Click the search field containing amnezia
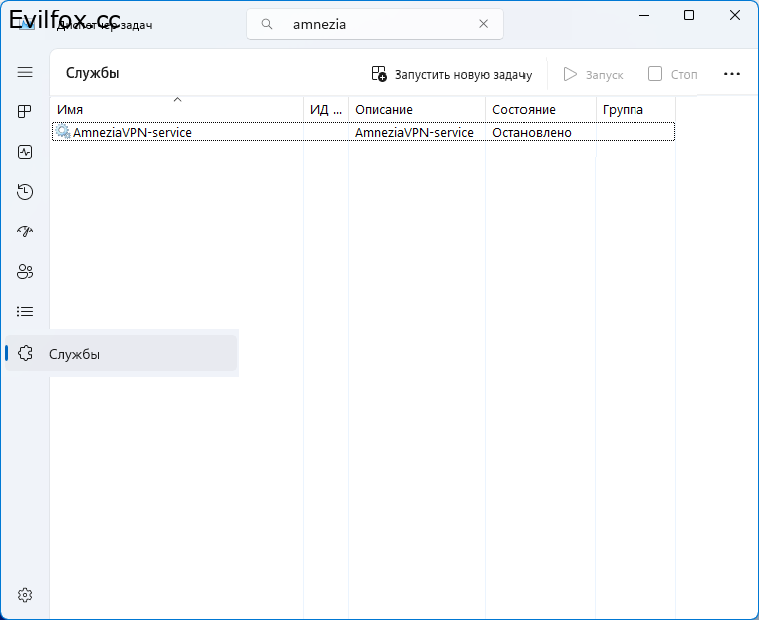The image size is (759, 620). point(380,25)
